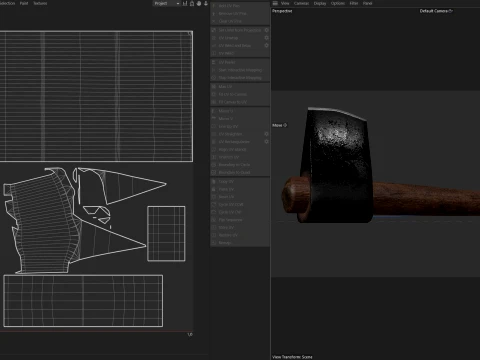The image size is (480, 360).
Task: Open the viewport Panel menu
Action: coord(367,3)
